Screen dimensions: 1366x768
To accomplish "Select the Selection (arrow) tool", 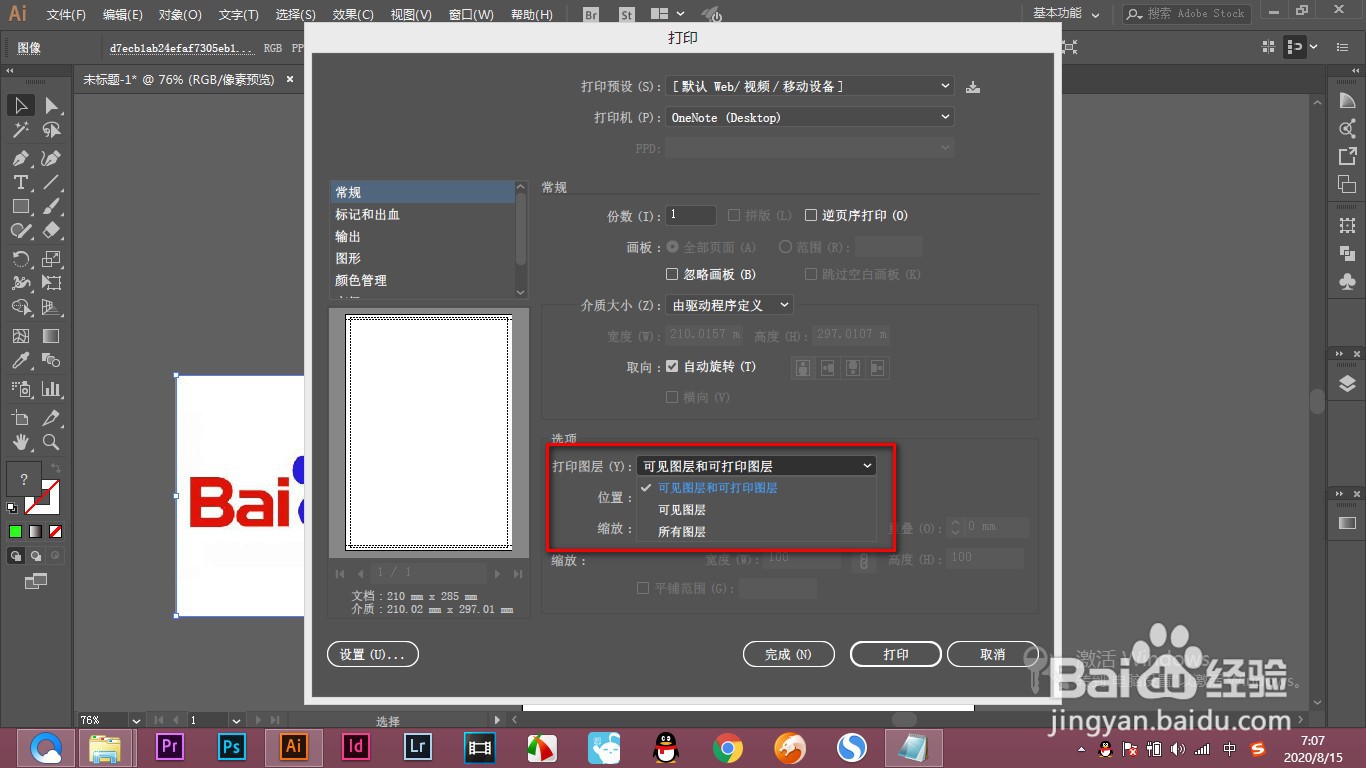I will click(21, 105).
